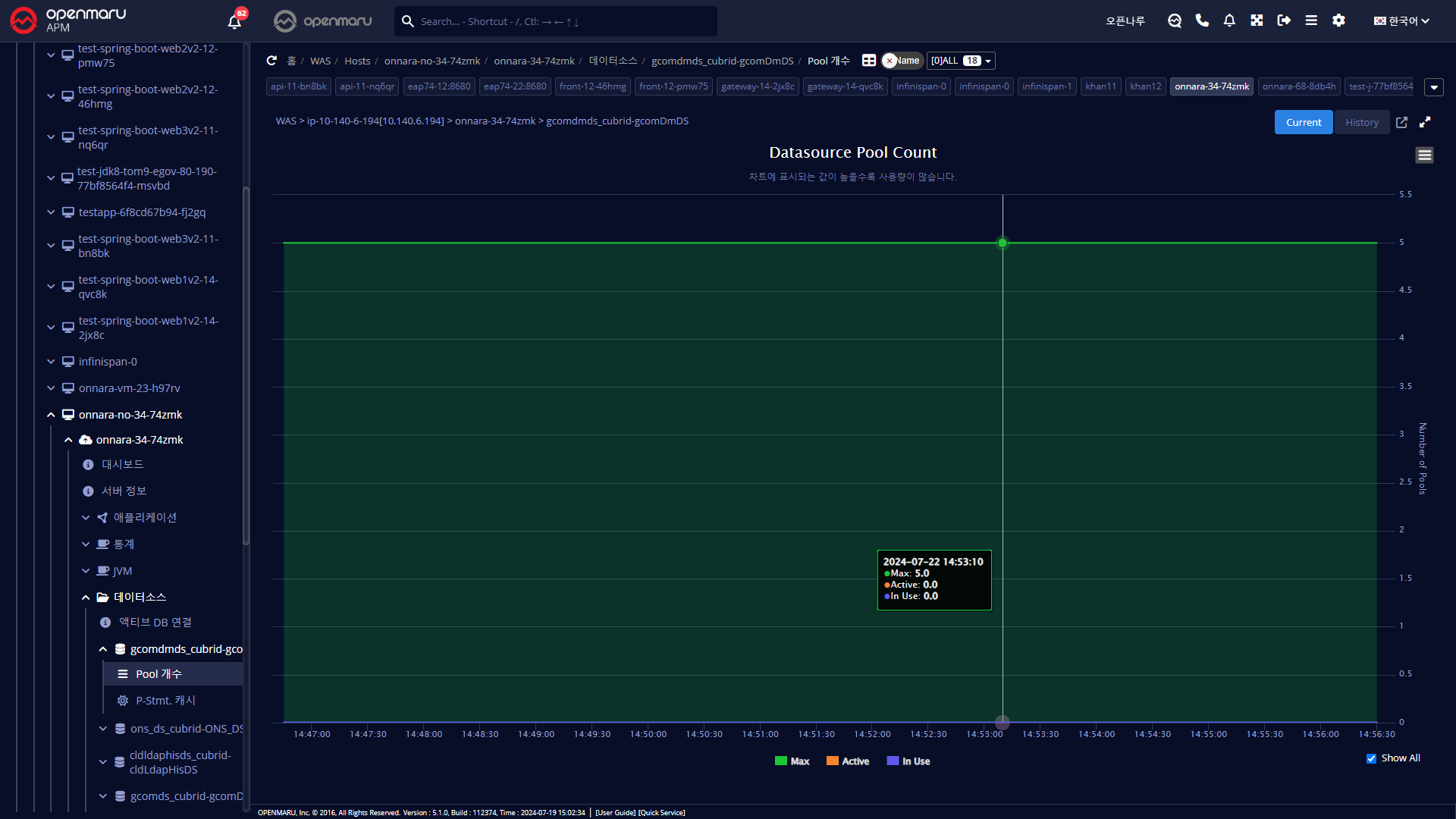Open the 한국어 language dropdown
Screen dimensions: 1456x819
pyautogui.click(x=1401, y=21)
